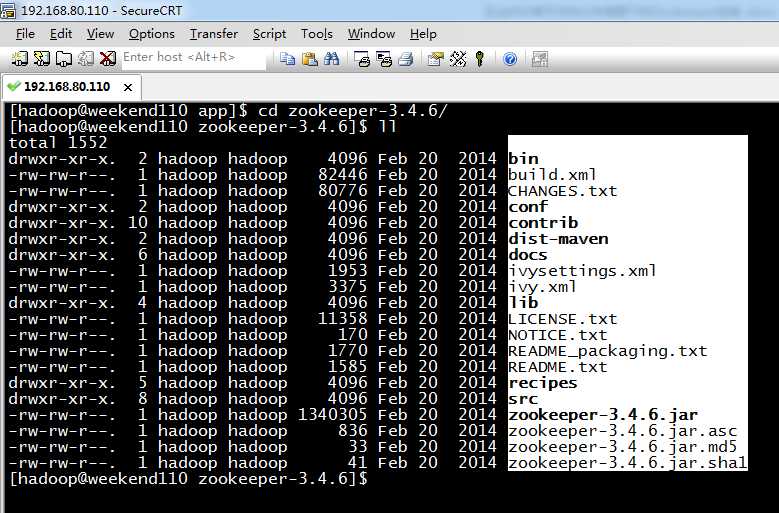Click the 'total 1552' line
This screenshot has height=513, width=779.
(58, 143)
